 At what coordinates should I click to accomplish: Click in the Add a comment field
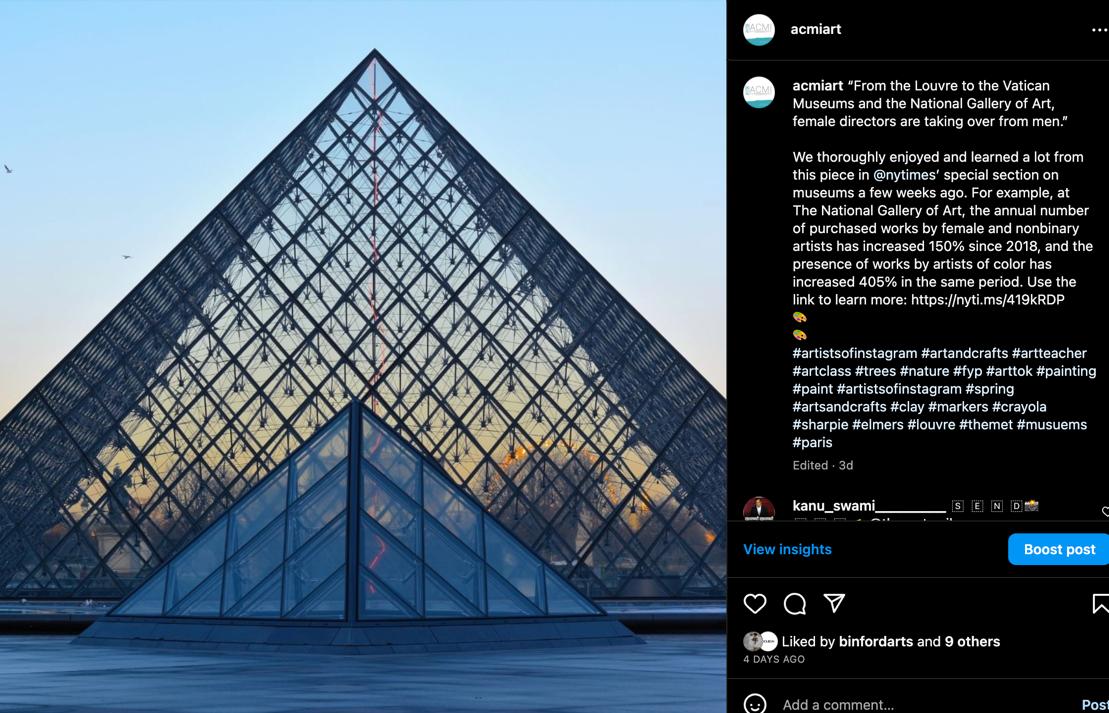919,705
